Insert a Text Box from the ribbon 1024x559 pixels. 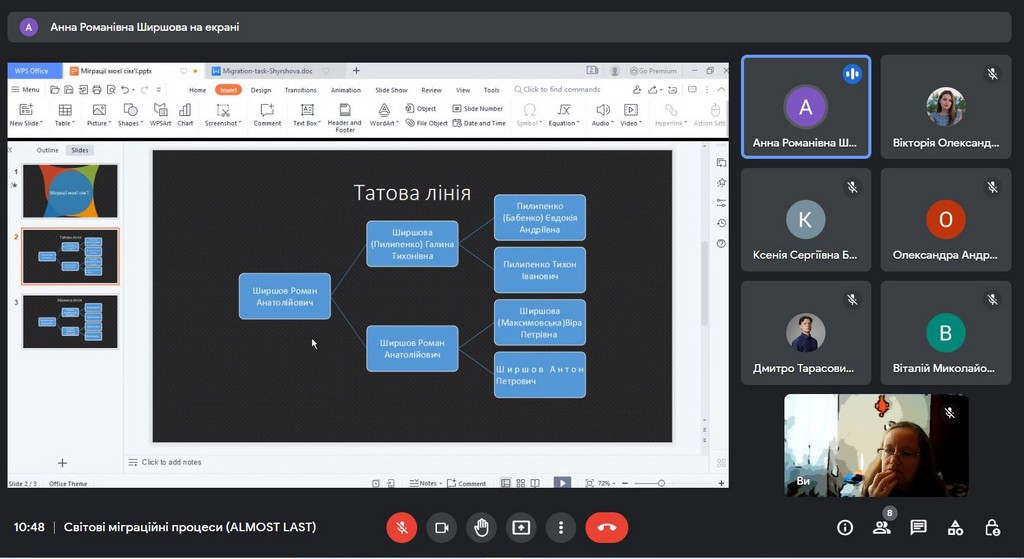(307, 115)
